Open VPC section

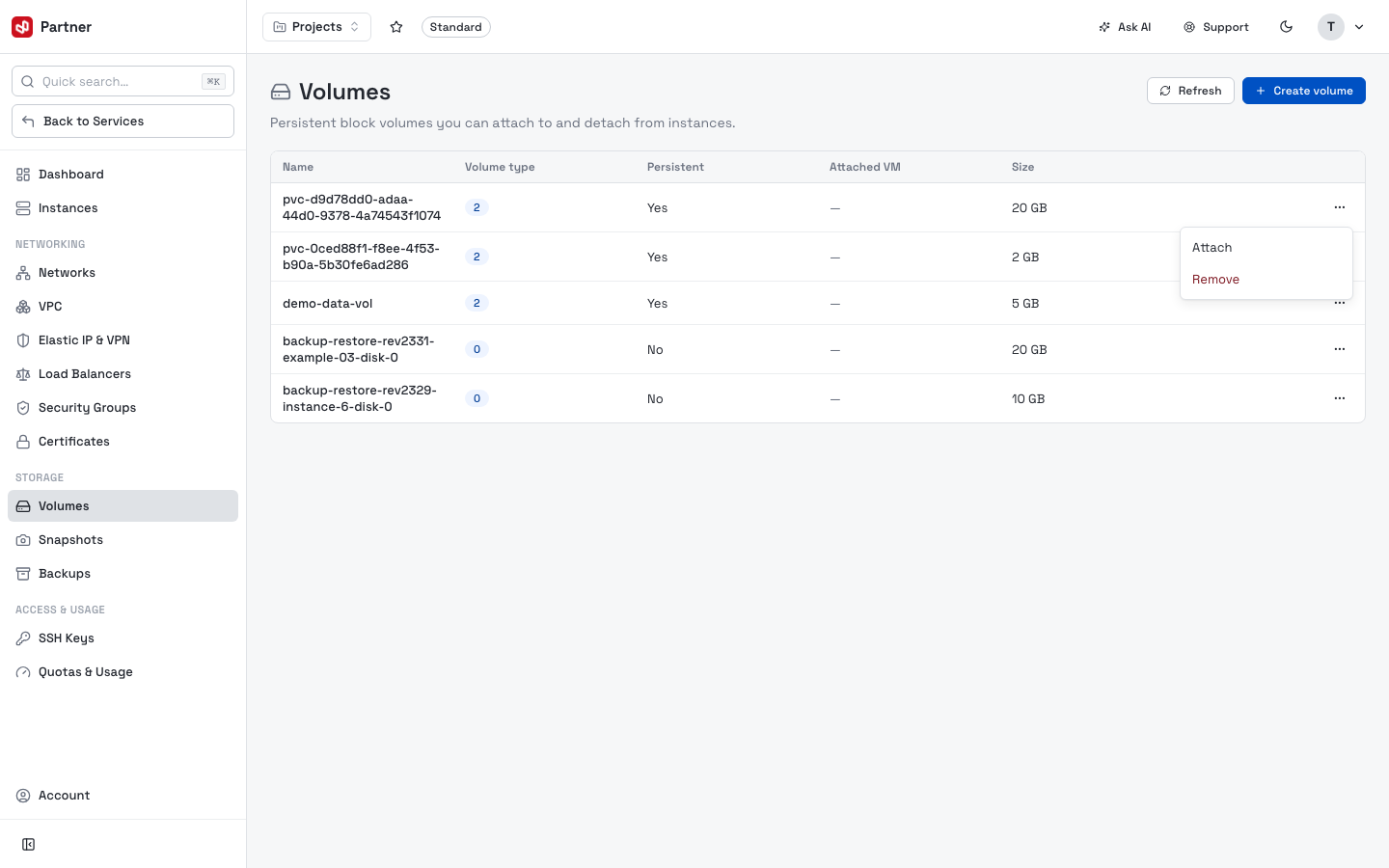coord(123,307)
